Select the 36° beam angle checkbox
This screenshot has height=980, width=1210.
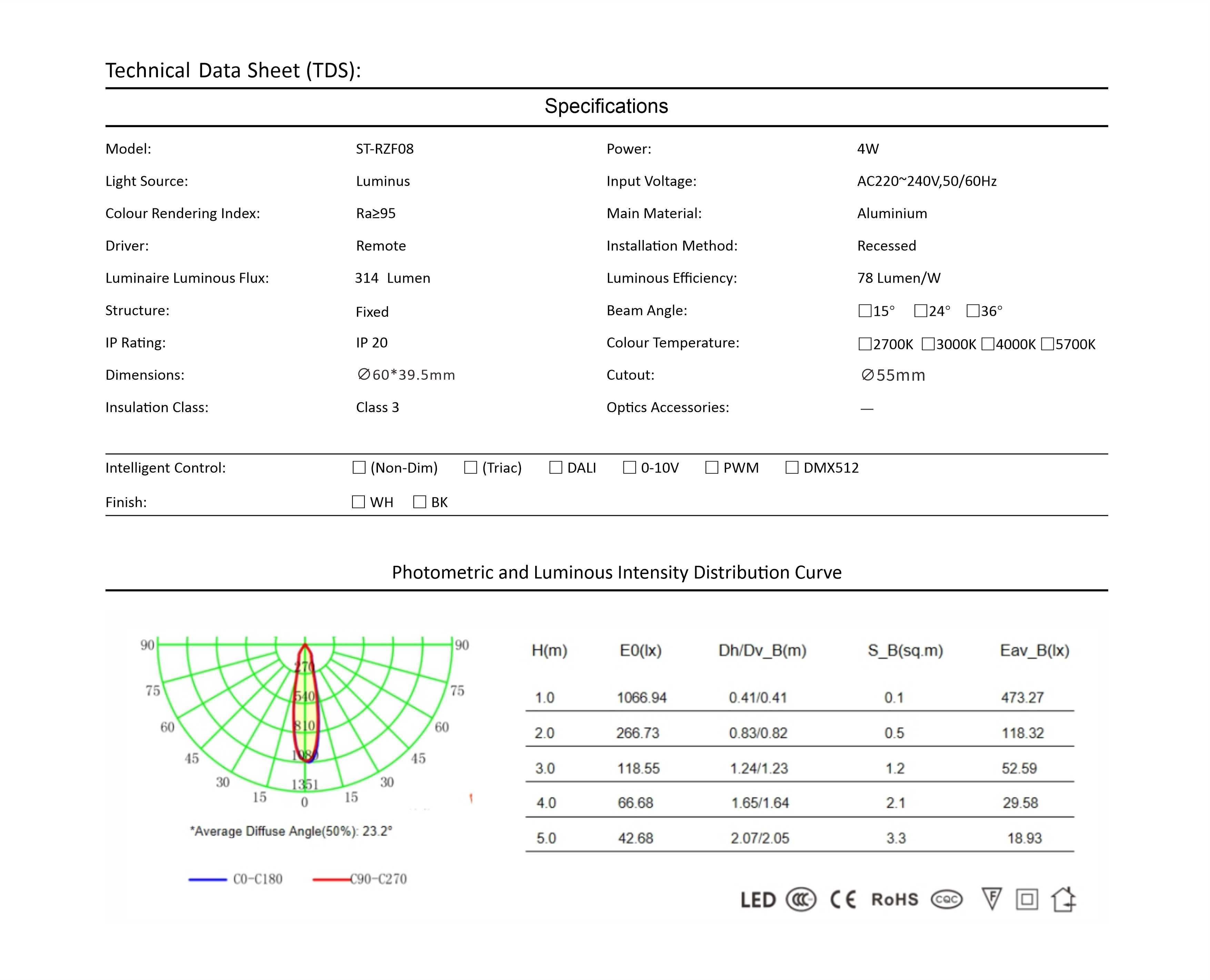click(x=973, y=311)
